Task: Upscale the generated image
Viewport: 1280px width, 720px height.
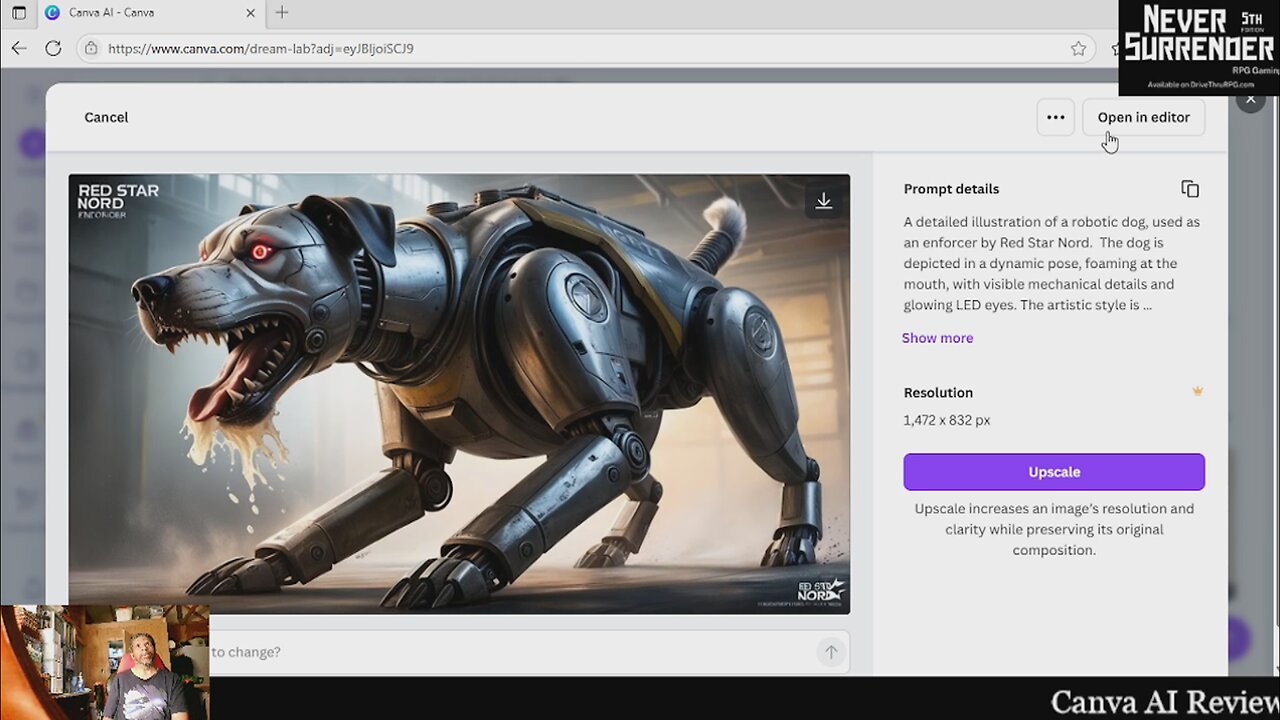Action: [1054, 472]
